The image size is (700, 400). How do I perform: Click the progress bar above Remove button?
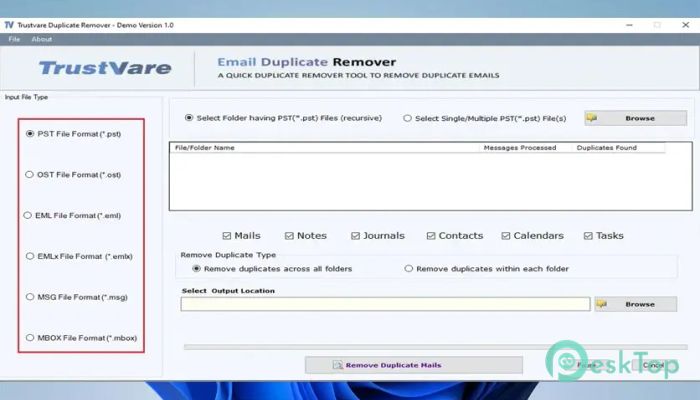(435, 347)
